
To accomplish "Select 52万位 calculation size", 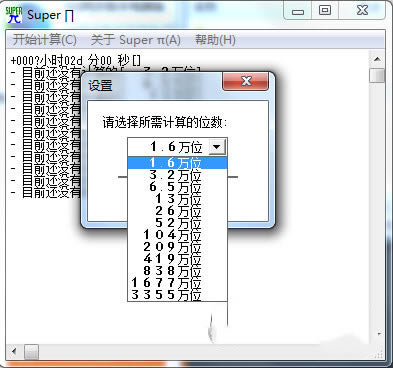I will [x=177, y=223].
